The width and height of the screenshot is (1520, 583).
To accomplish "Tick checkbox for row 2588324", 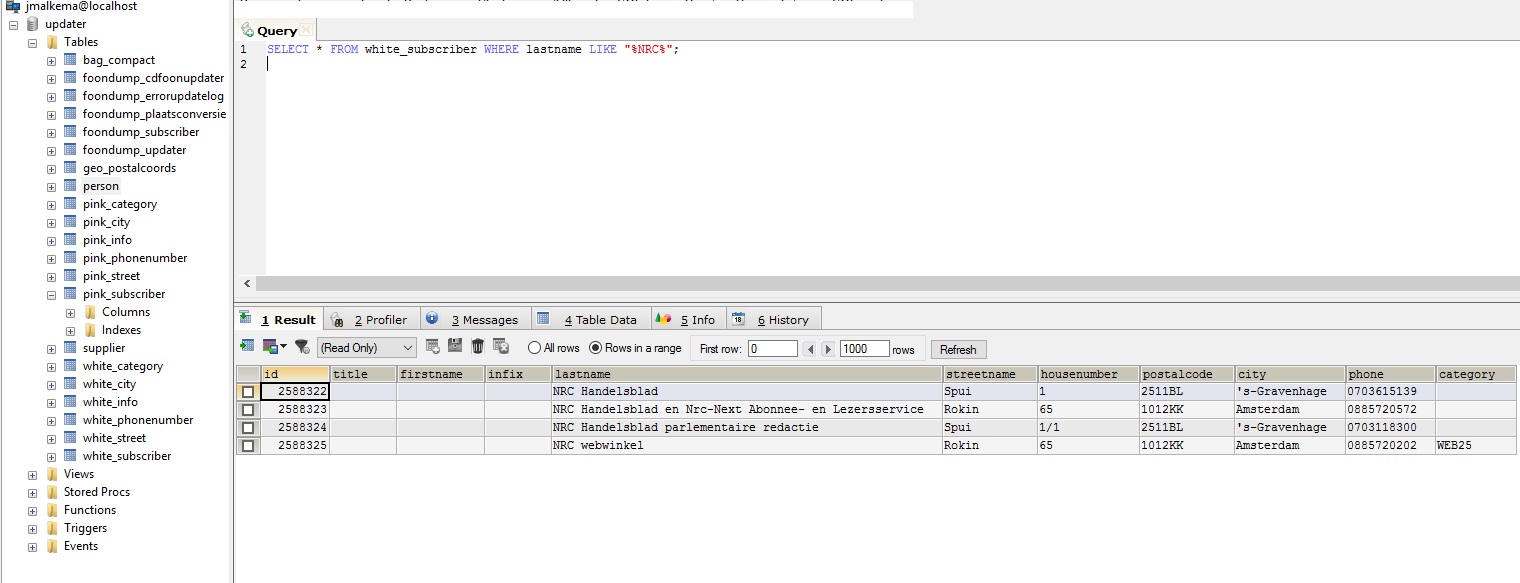I will point(248,428).
